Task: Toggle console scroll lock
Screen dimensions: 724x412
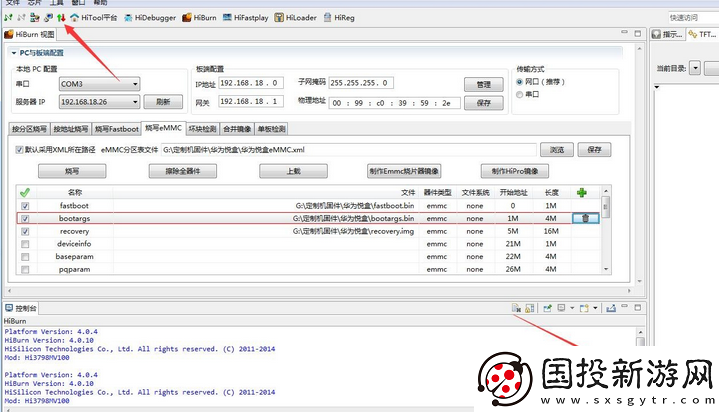Action: click(530, 308)
